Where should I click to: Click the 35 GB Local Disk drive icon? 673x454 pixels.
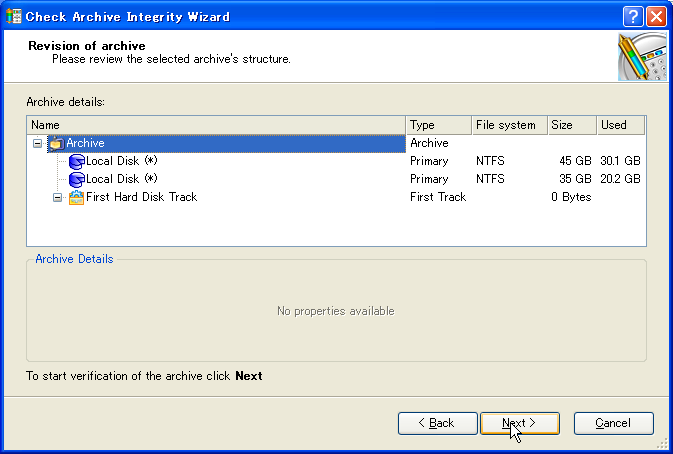tap(77, 179)
